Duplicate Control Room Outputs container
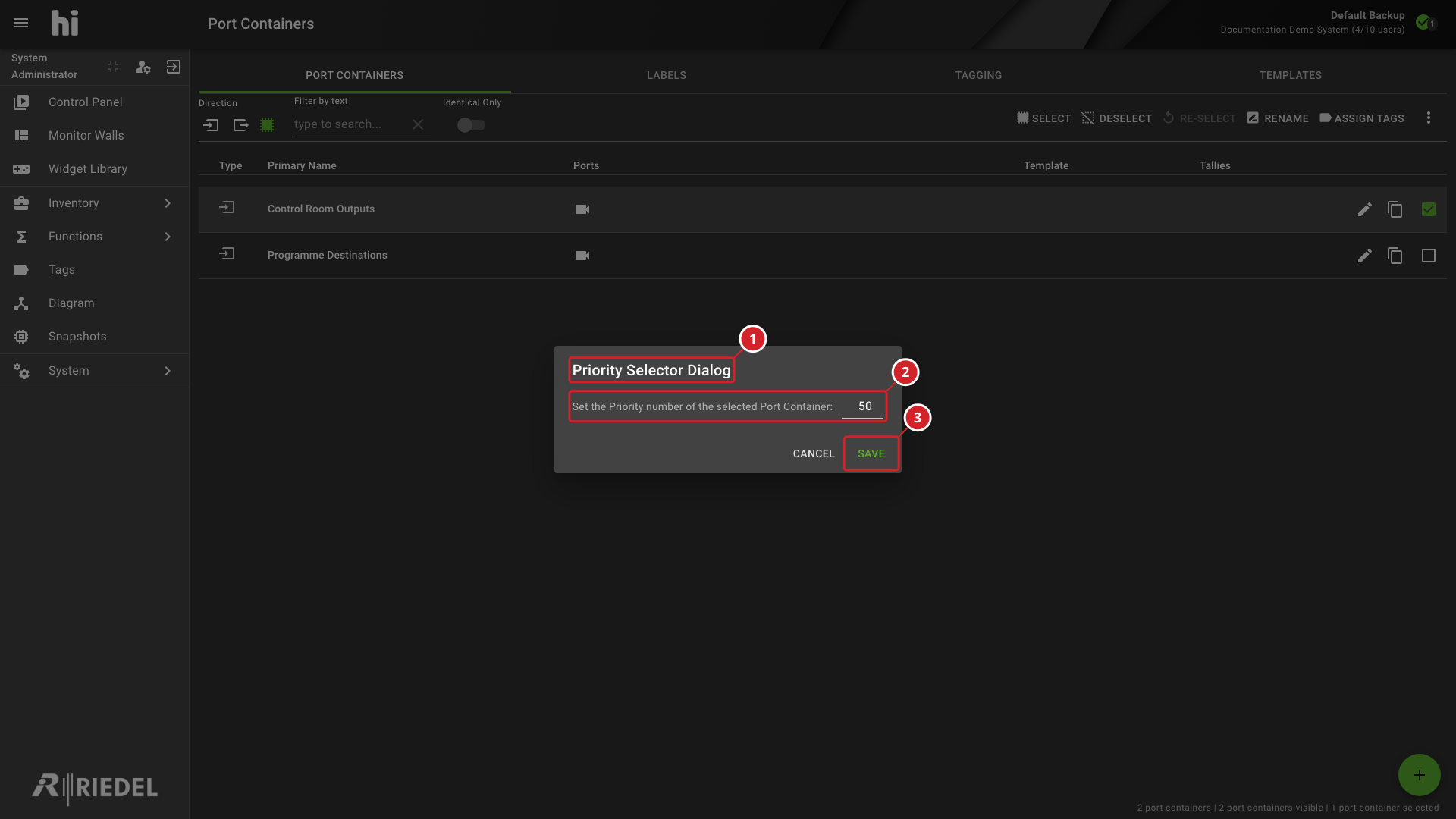 coord(1395,209)
